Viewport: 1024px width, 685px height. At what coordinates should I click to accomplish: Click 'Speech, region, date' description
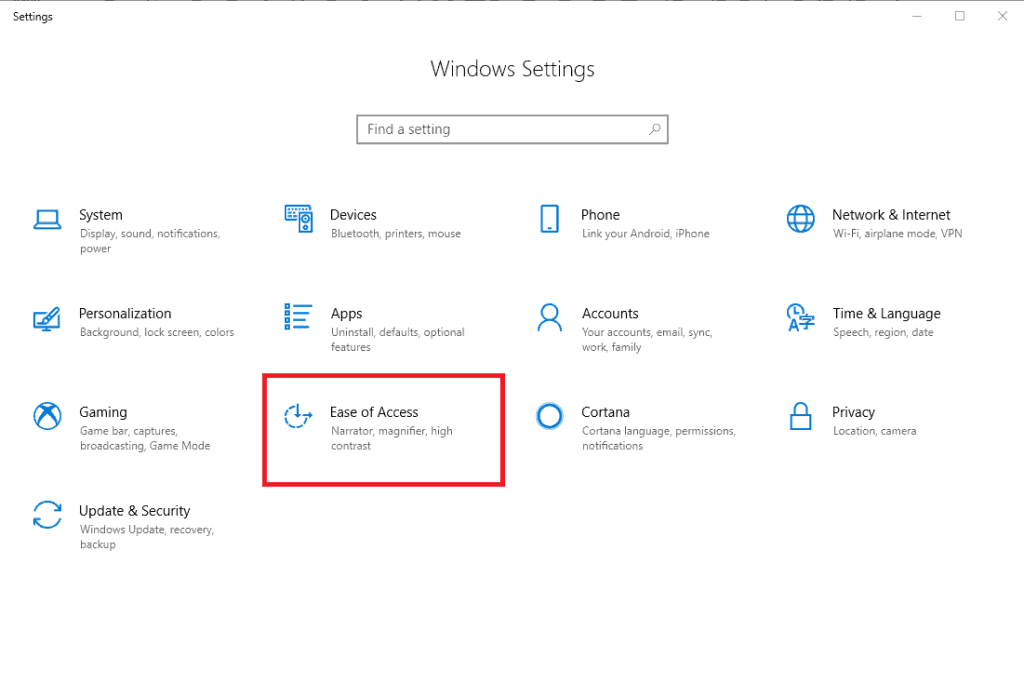883,332
